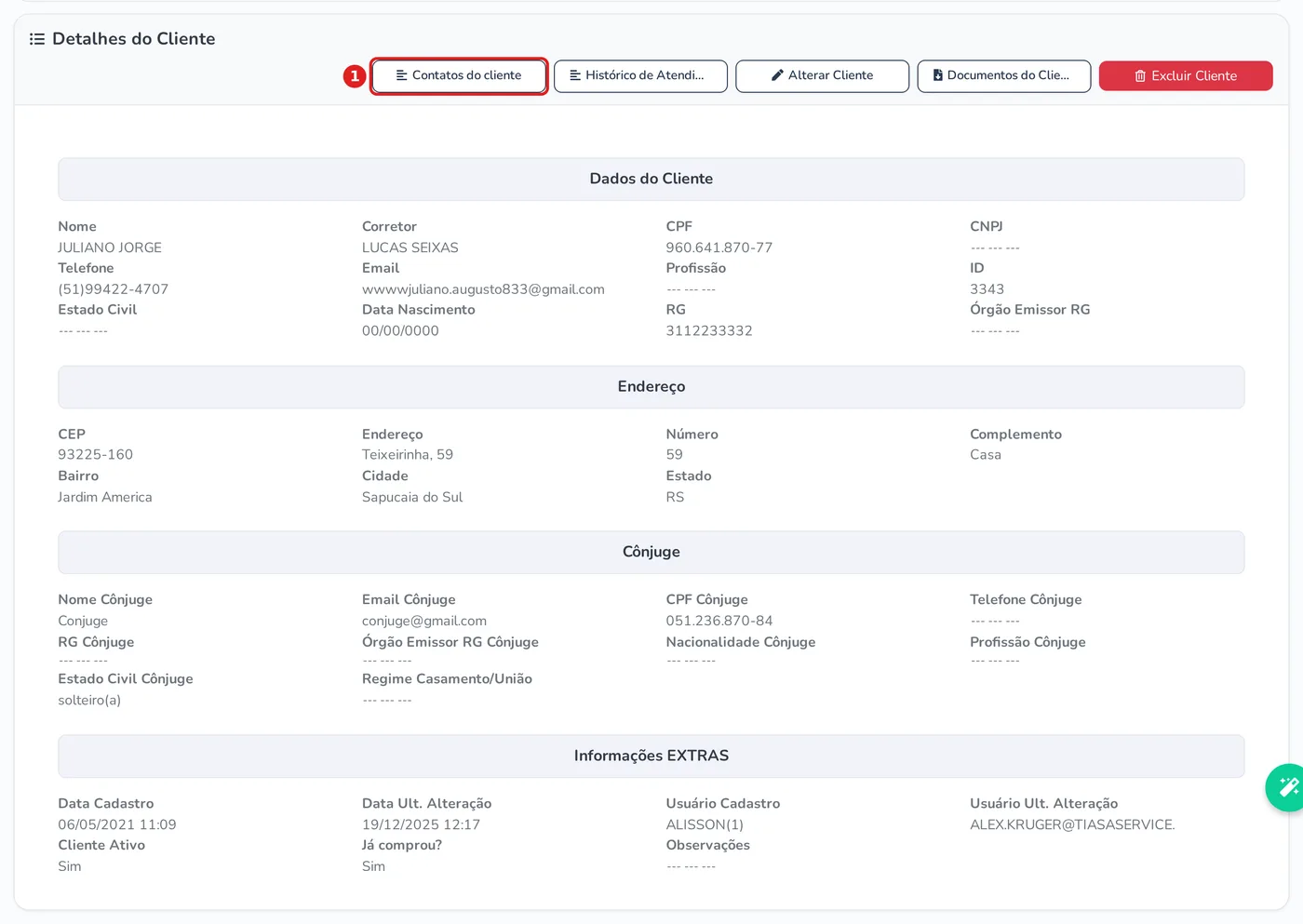1303x924 pixels.
Task: Open Histórico de Atendimento button
Action: click(x=640, y=75)
